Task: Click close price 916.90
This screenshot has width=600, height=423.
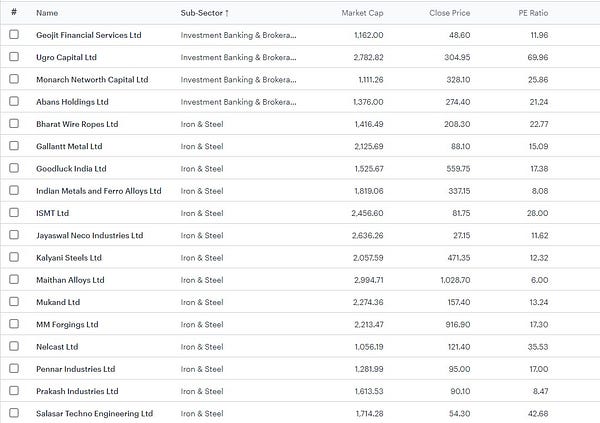Action: tap(458, 324)
